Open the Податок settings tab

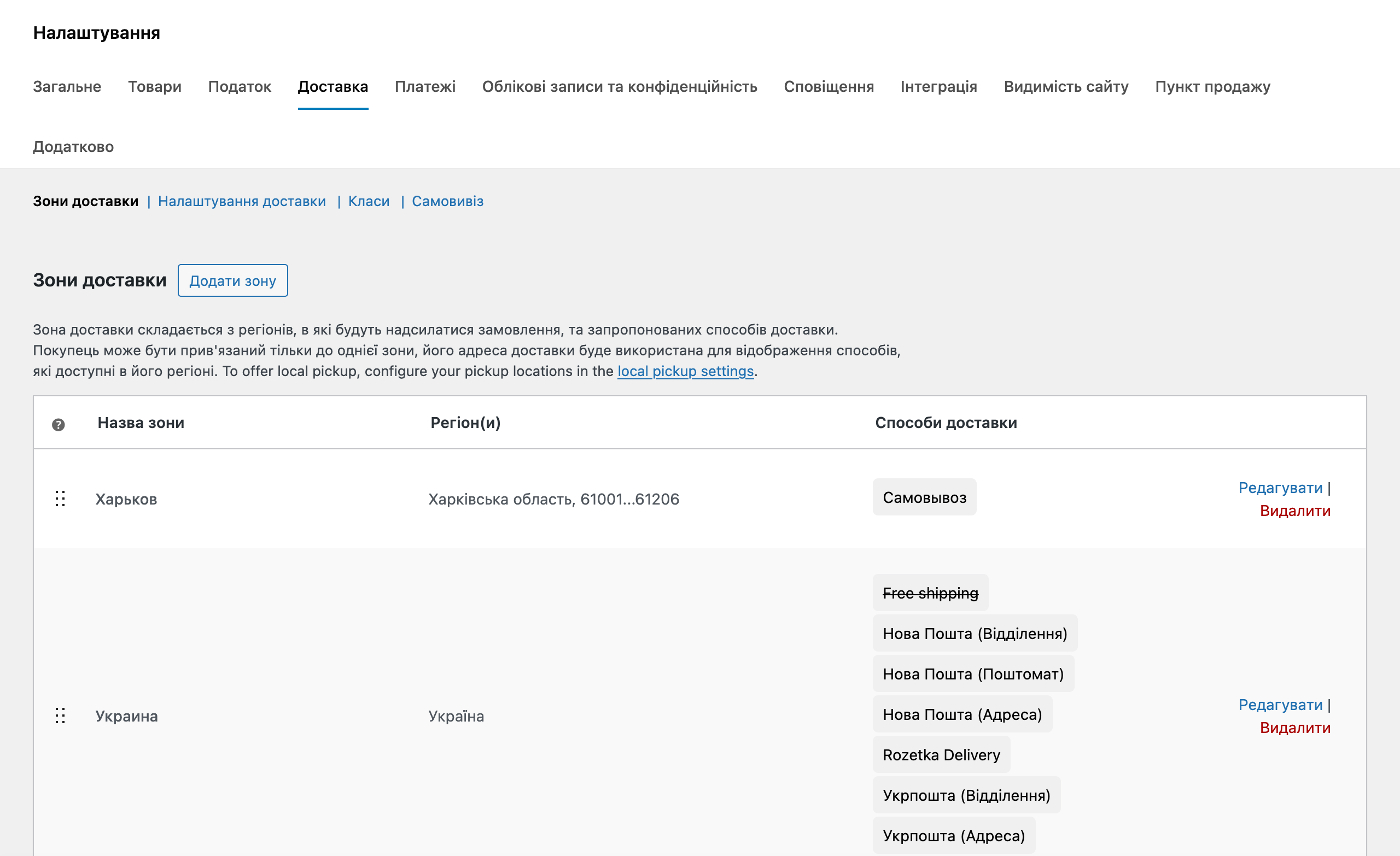pyautogui.click(x=240, y=86)
